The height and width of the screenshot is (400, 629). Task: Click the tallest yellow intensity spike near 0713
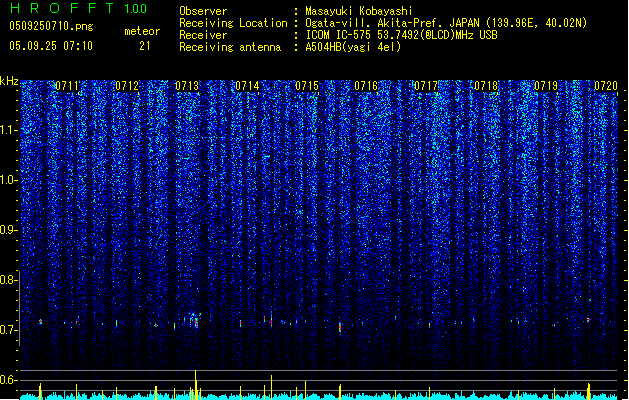[196, 385]
